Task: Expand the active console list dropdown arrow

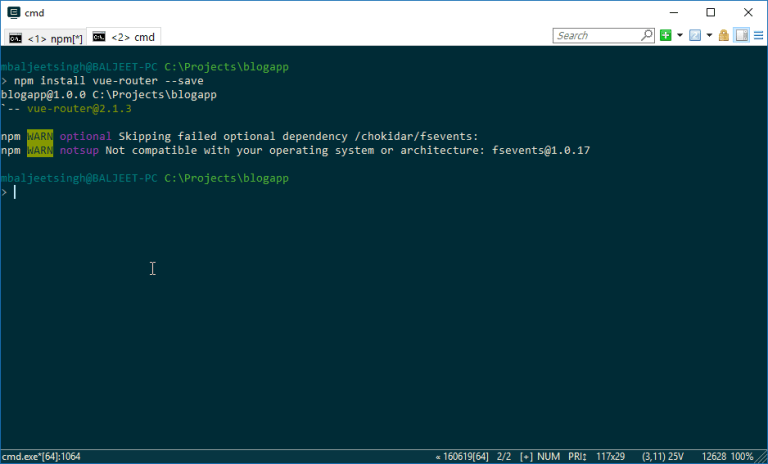Action: coord(709,35)
